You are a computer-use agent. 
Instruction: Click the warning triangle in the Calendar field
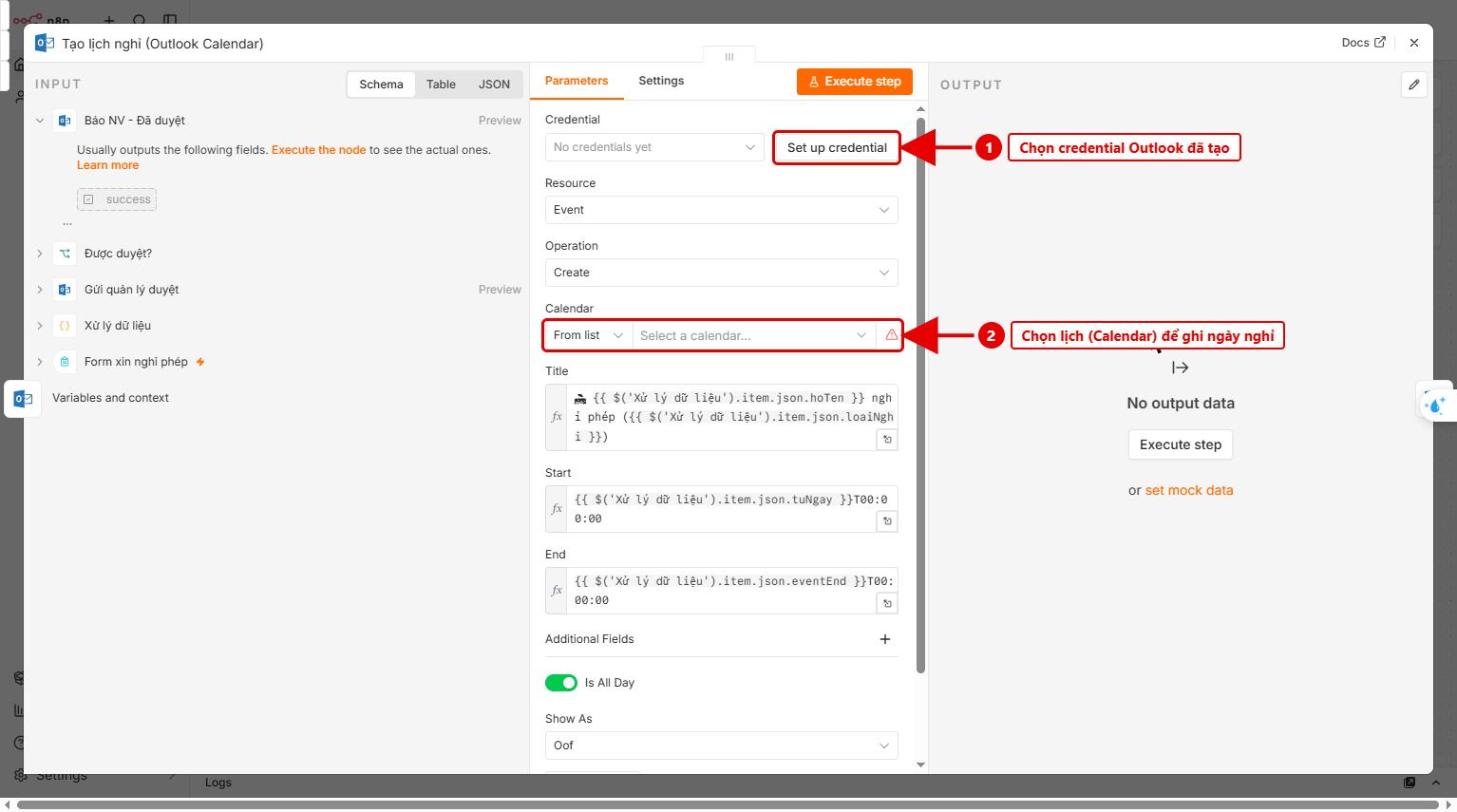891,335
